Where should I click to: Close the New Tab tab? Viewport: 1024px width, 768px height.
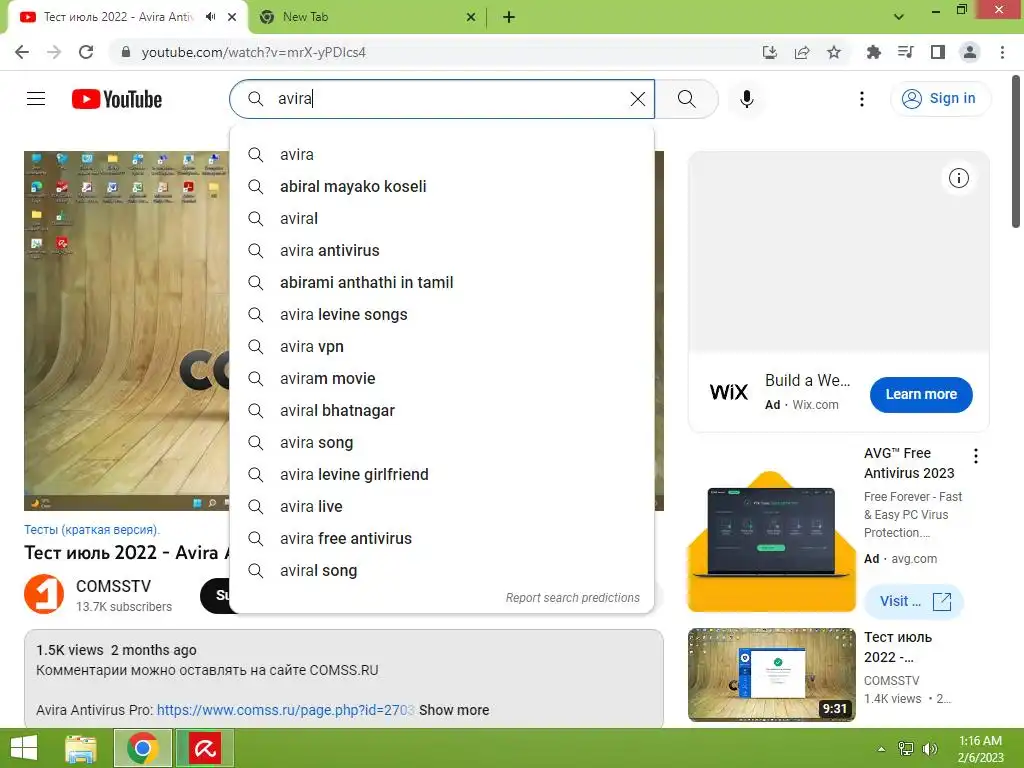pos(471,17)
